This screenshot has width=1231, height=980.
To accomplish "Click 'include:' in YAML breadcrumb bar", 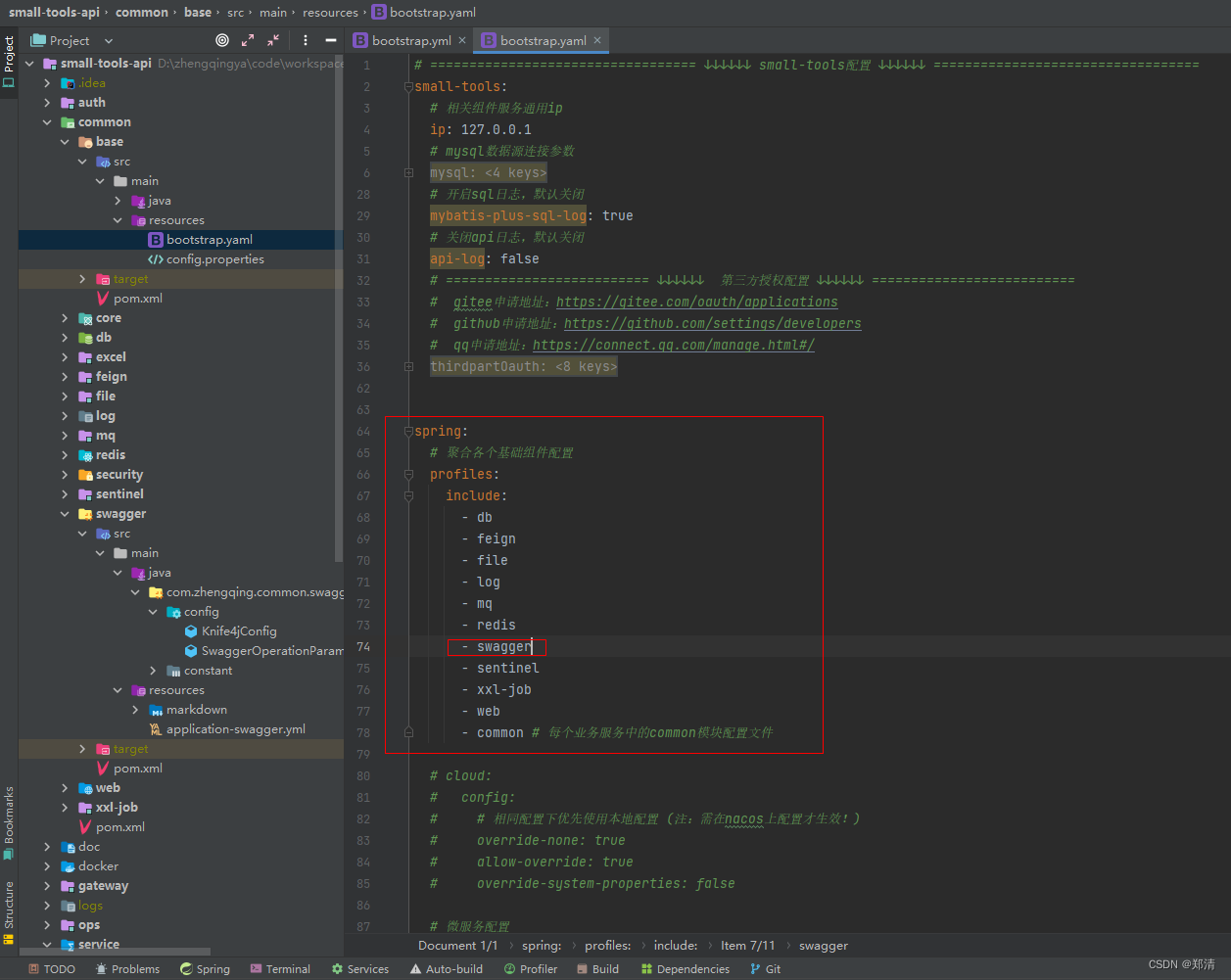I will click(x=676, y=946).
